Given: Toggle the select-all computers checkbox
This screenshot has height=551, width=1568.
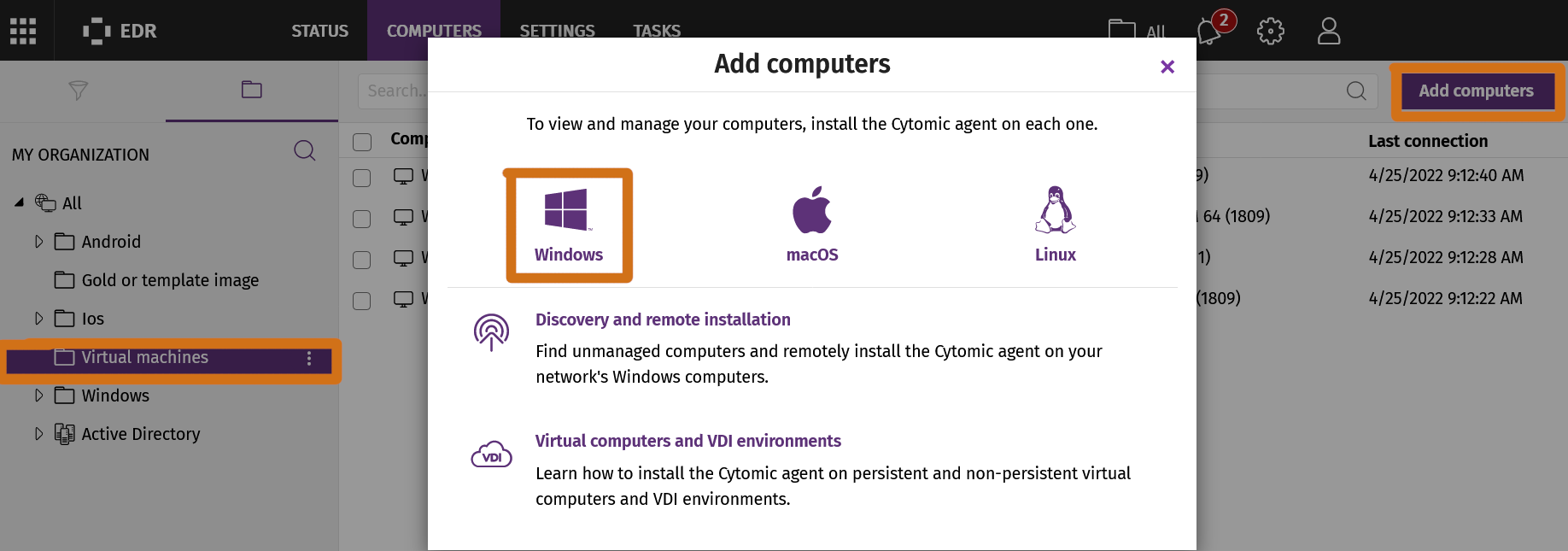Looking at the screenshot, I should tap(362, 142).
